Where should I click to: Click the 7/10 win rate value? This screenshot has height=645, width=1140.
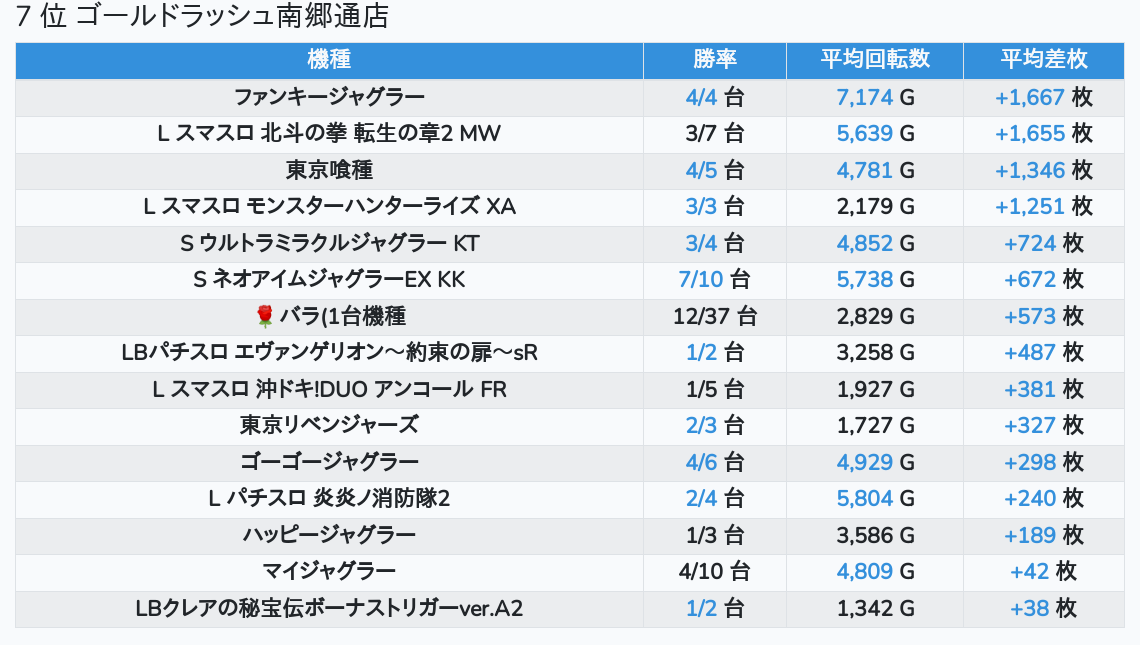[x=700, y=280]
